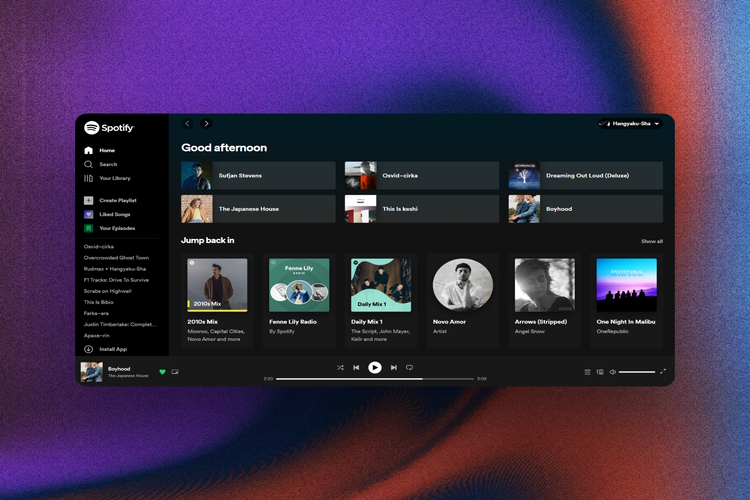Toggle shuffle playback
The width and height of the screenshot is (750, 500).
click(340, 367)
